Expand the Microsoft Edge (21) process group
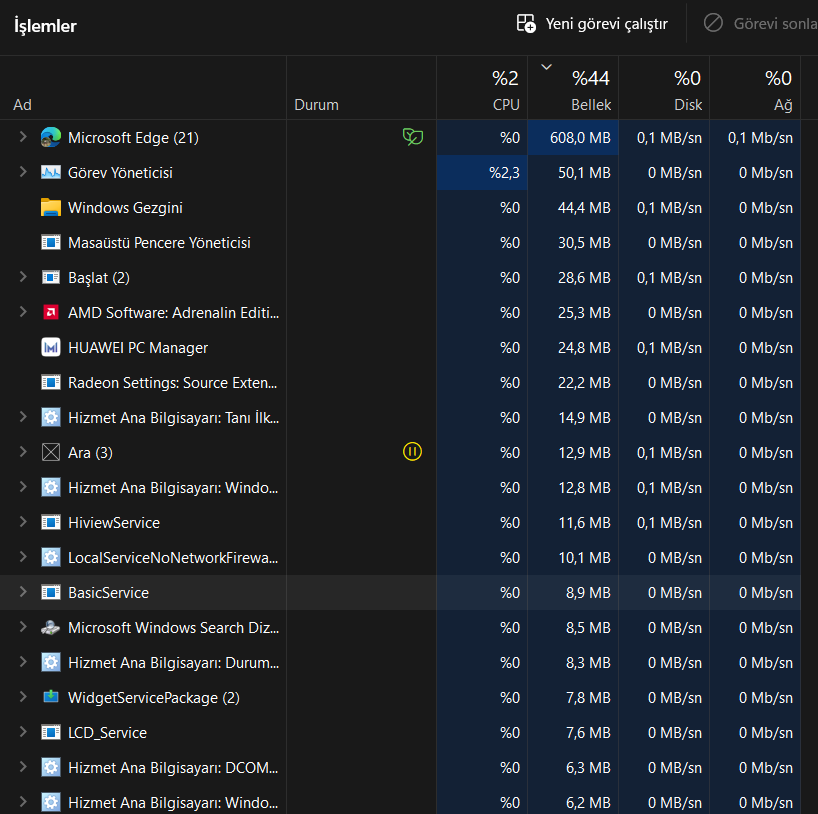 tap(23, 137)
